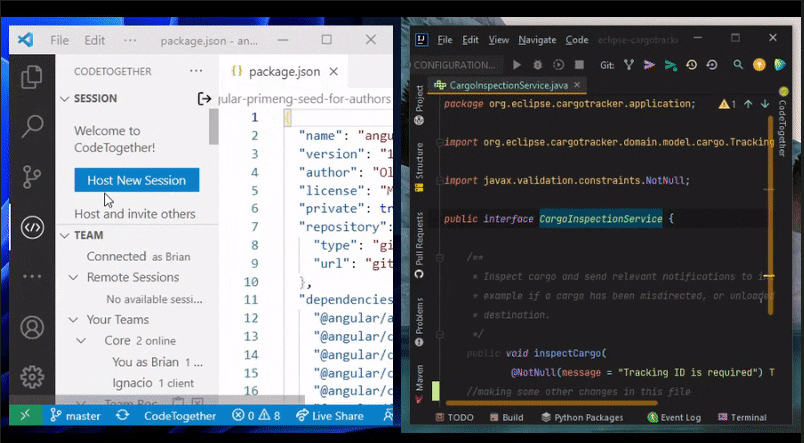Synchronize changes icon in VS Code status bar

tap(122, 415)
